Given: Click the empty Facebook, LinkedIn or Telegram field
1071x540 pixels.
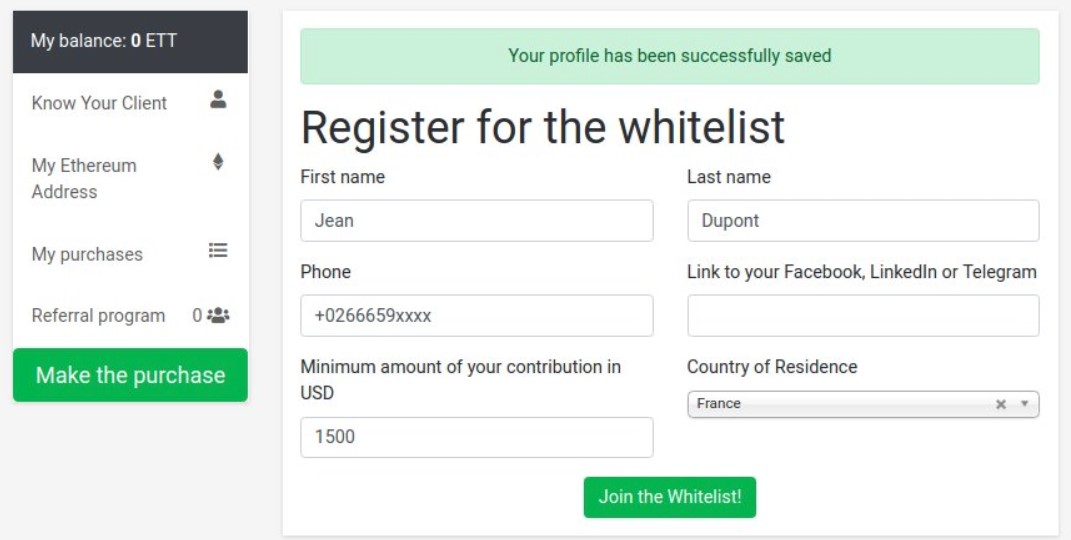Looking at the screenshot, I should coord(863,315).
